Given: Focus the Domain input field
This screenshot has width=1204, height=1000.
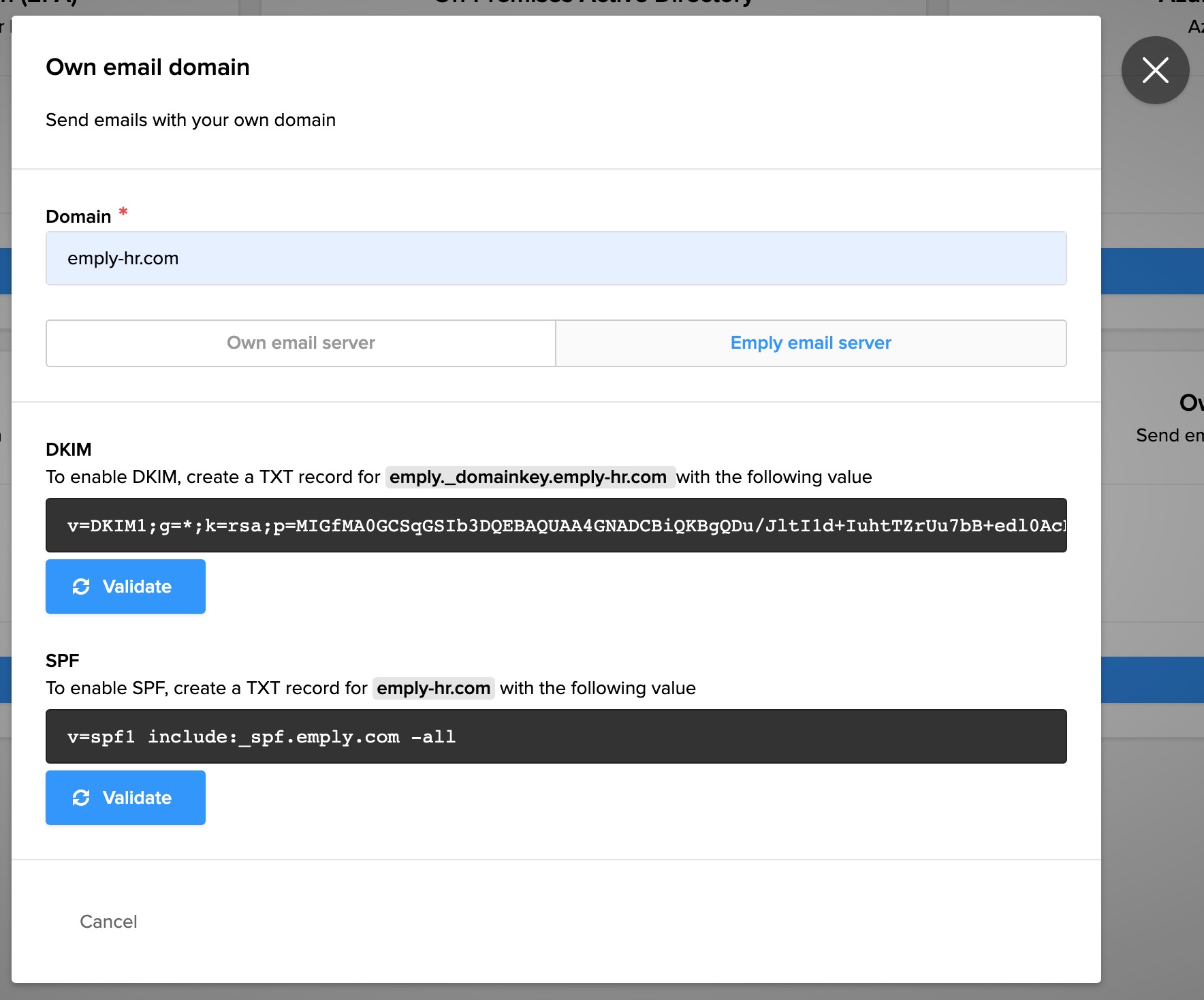Looking at the screenshot, I should pos(556,258).
